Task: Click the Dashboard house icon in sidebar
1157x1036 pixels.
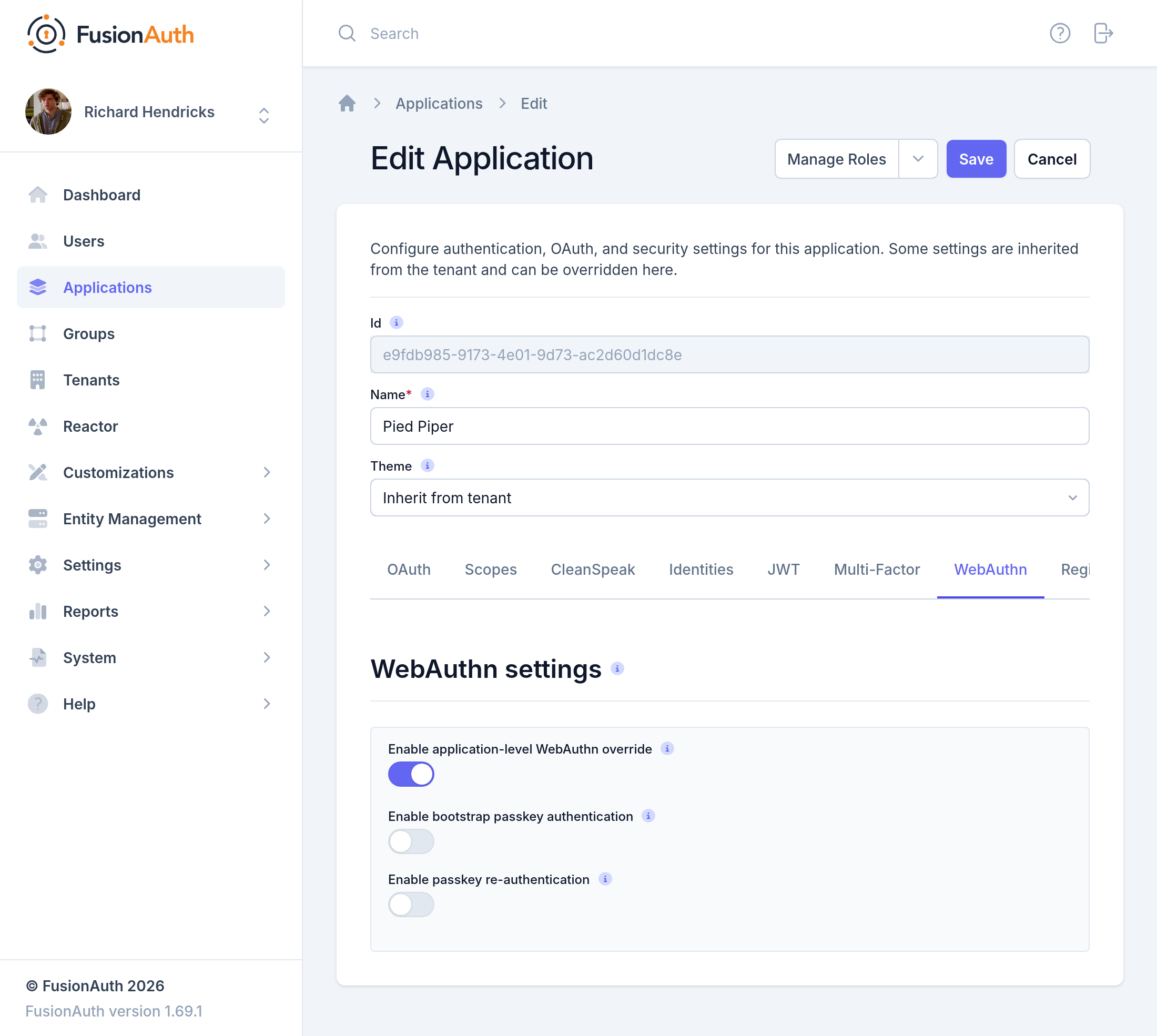Action: 37,195
